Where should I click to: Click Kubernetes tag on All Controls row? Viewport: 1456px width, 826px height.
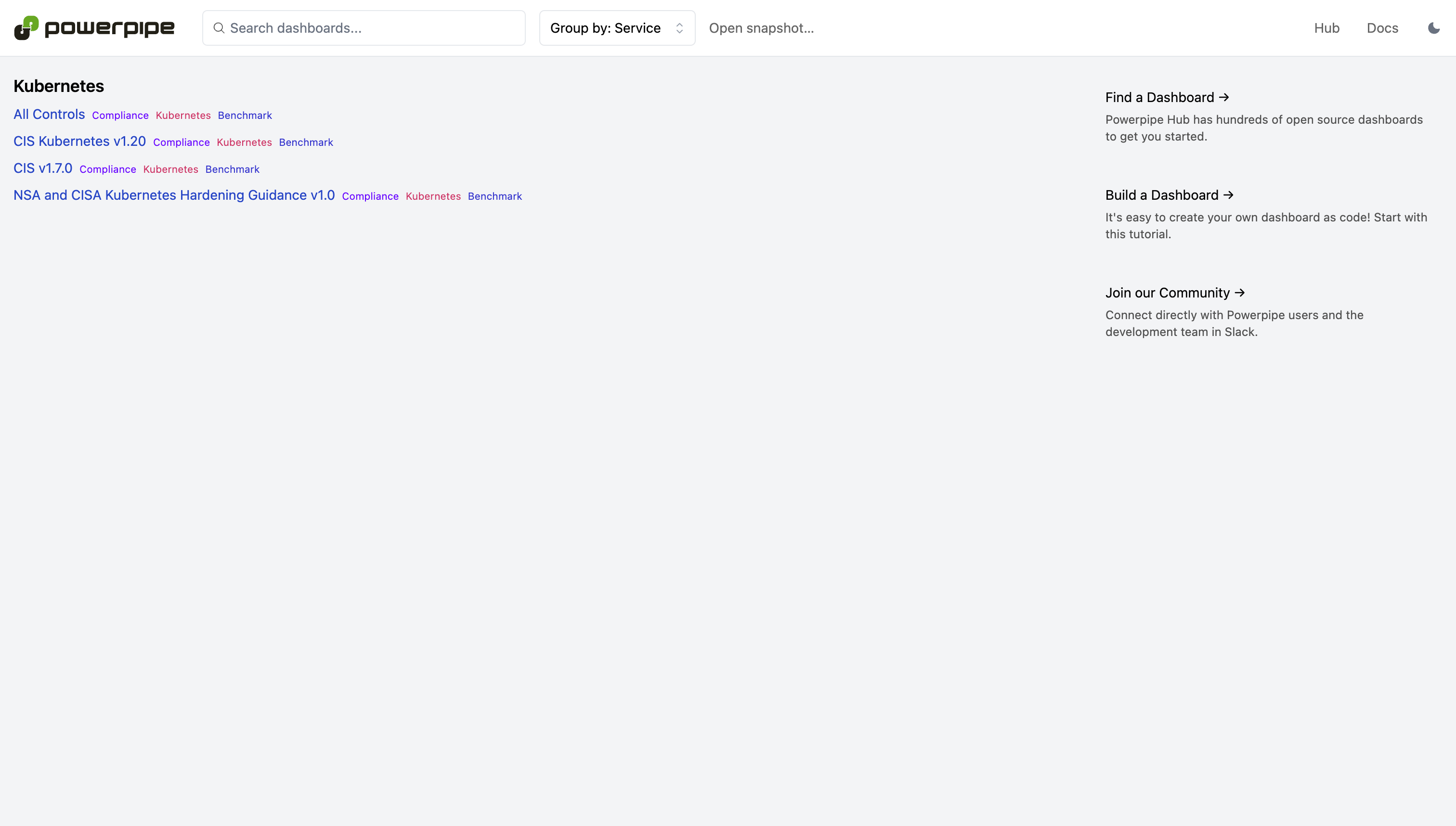pos(183,115)
